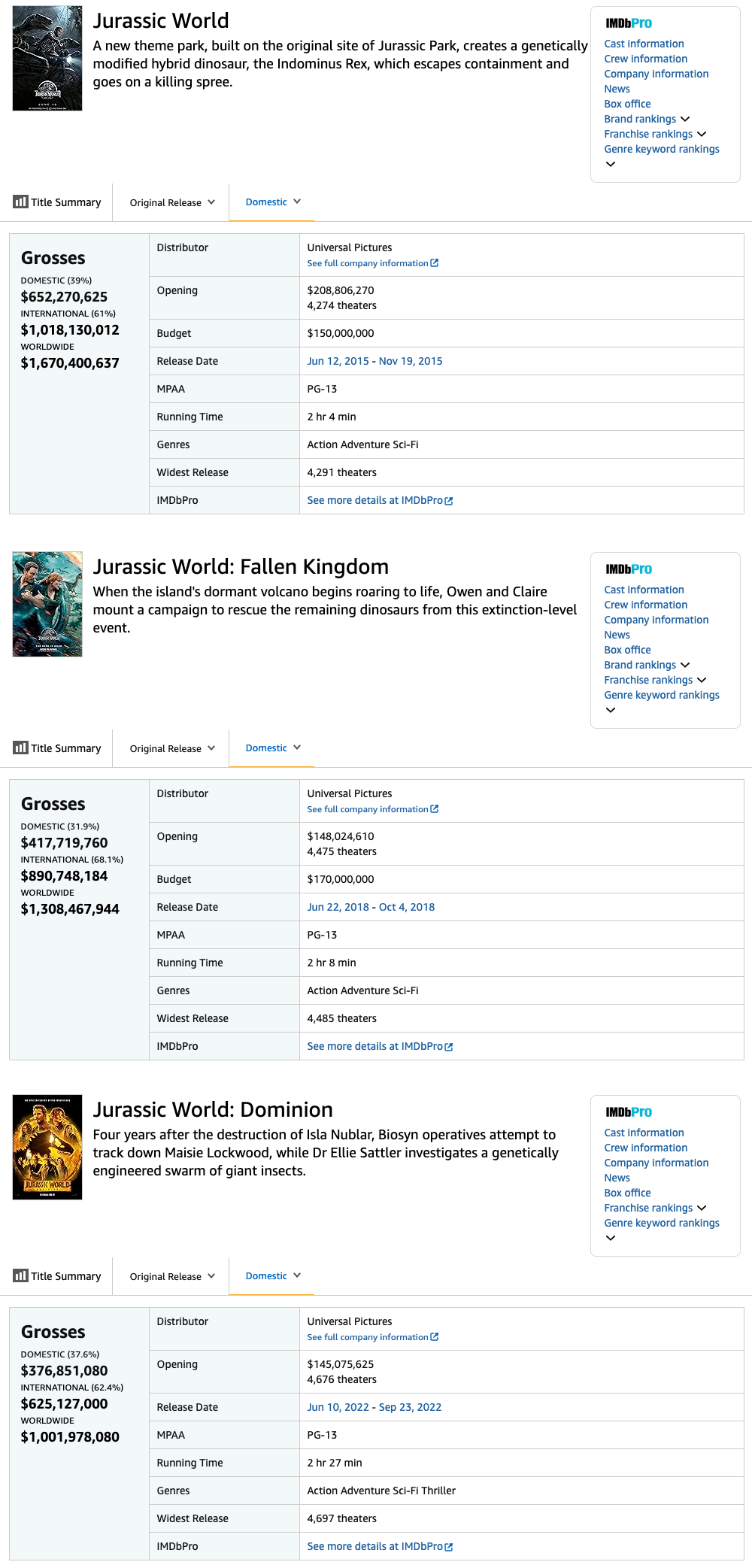Click Jun 12, 2015 release date link

point(338,361)
